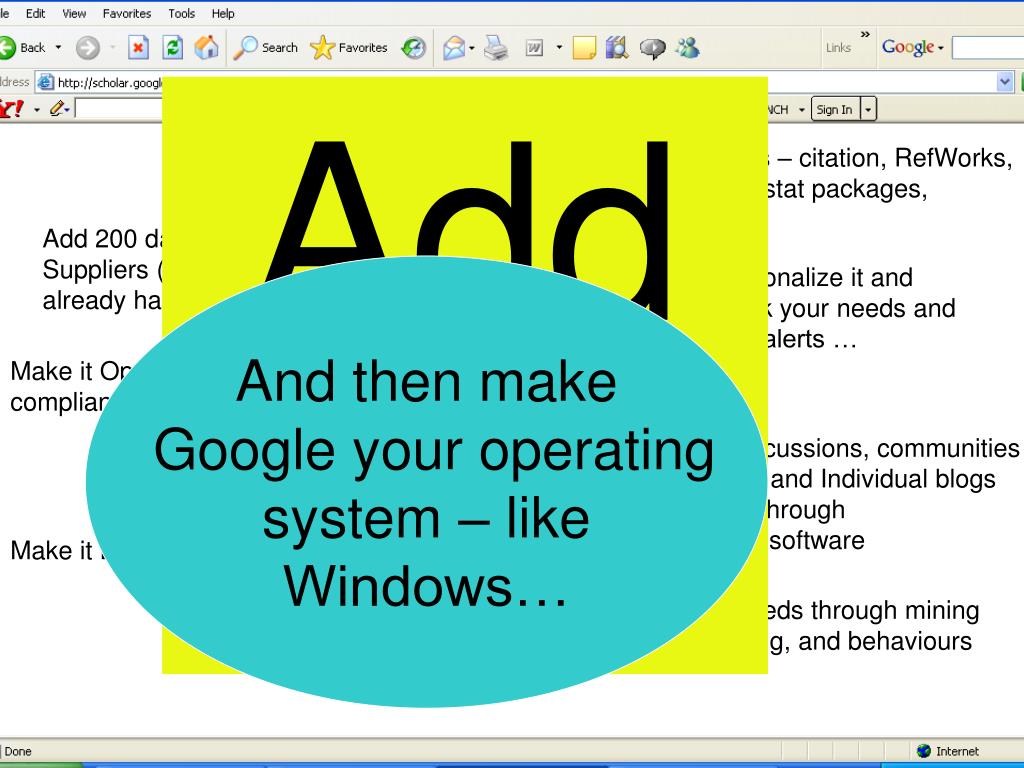Viewport: 1024px width, 768px height.
Task: Click the text 'eds through mining'
Action: click(x=873, y=611)
